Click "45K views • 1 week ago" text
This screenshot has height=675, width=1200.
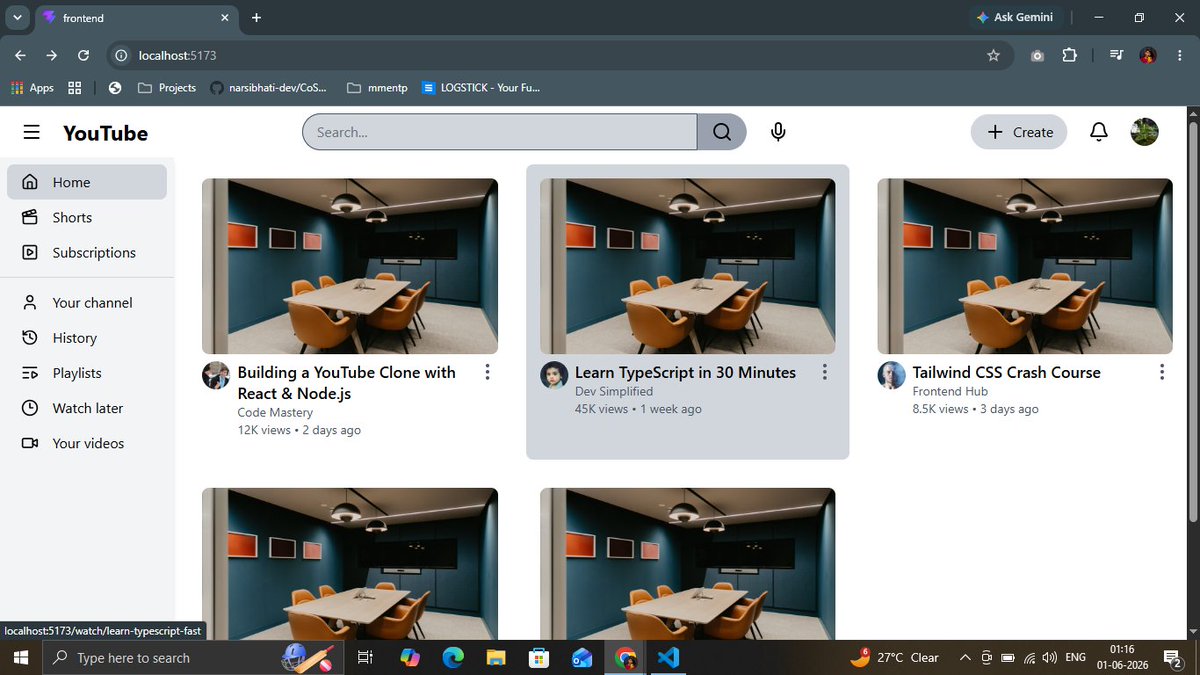click(x=638, y=409)
